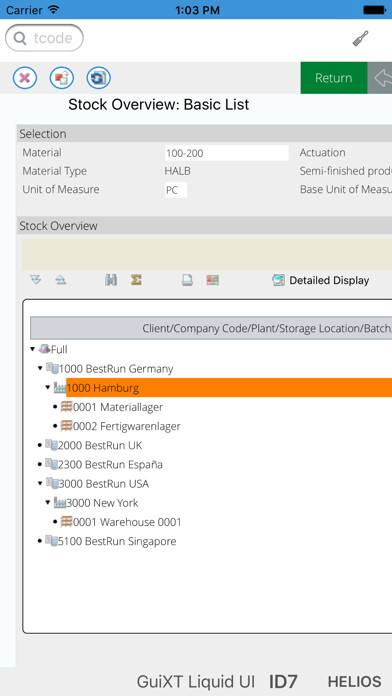Tap the Wi-Fi status icon
The width and height of the screenshot is (392, 696).
click(54, 10)
